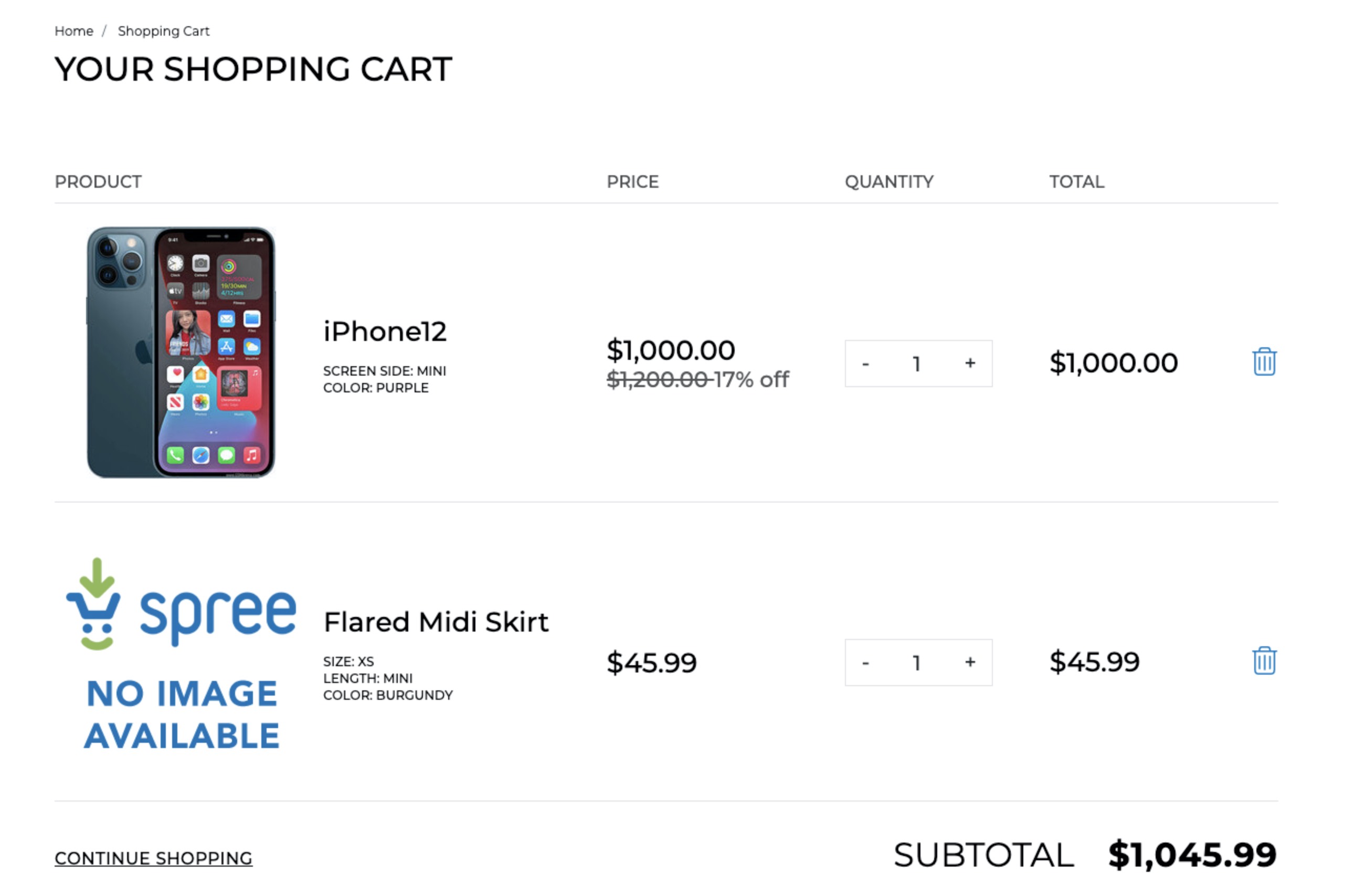Click the Spree no-image placeholder thumbnail
Image resolution: width=1355 pixels, height=896 pixels.
click(181, 654)
